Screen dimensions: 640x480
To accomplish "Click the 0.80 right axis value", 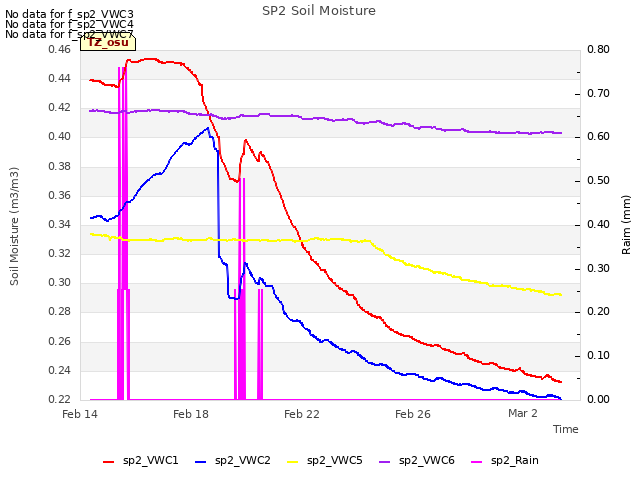I will (x=598, y=49).
